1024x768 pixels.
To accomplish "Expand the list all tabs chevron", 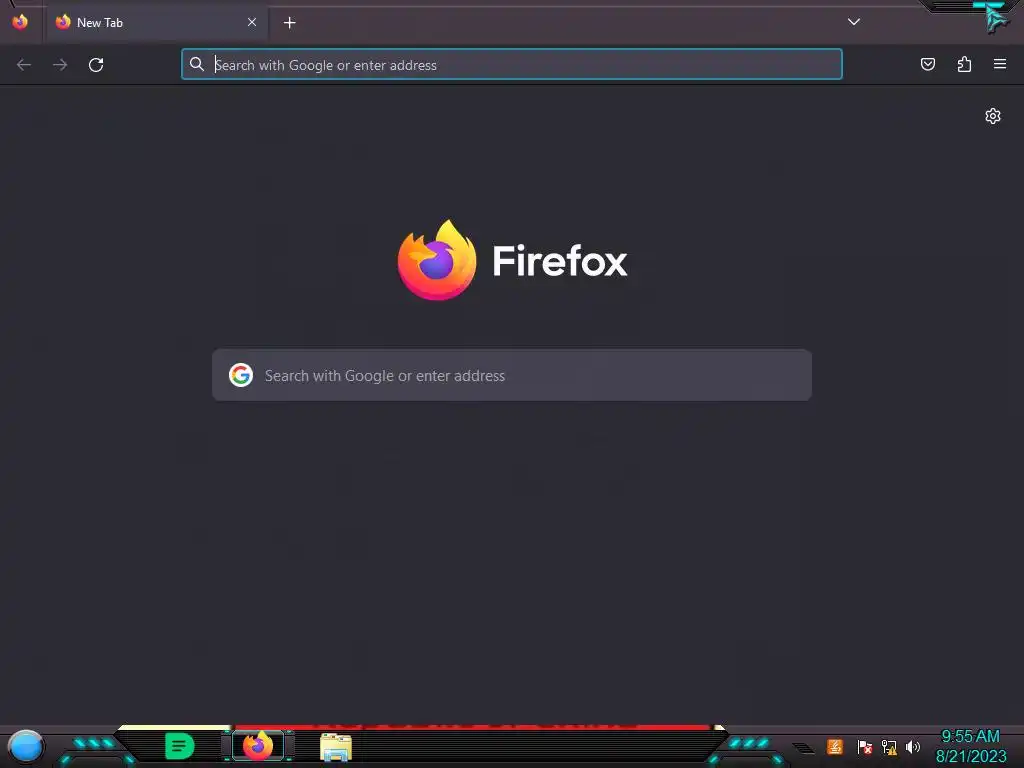I will [x=854, y=22].
